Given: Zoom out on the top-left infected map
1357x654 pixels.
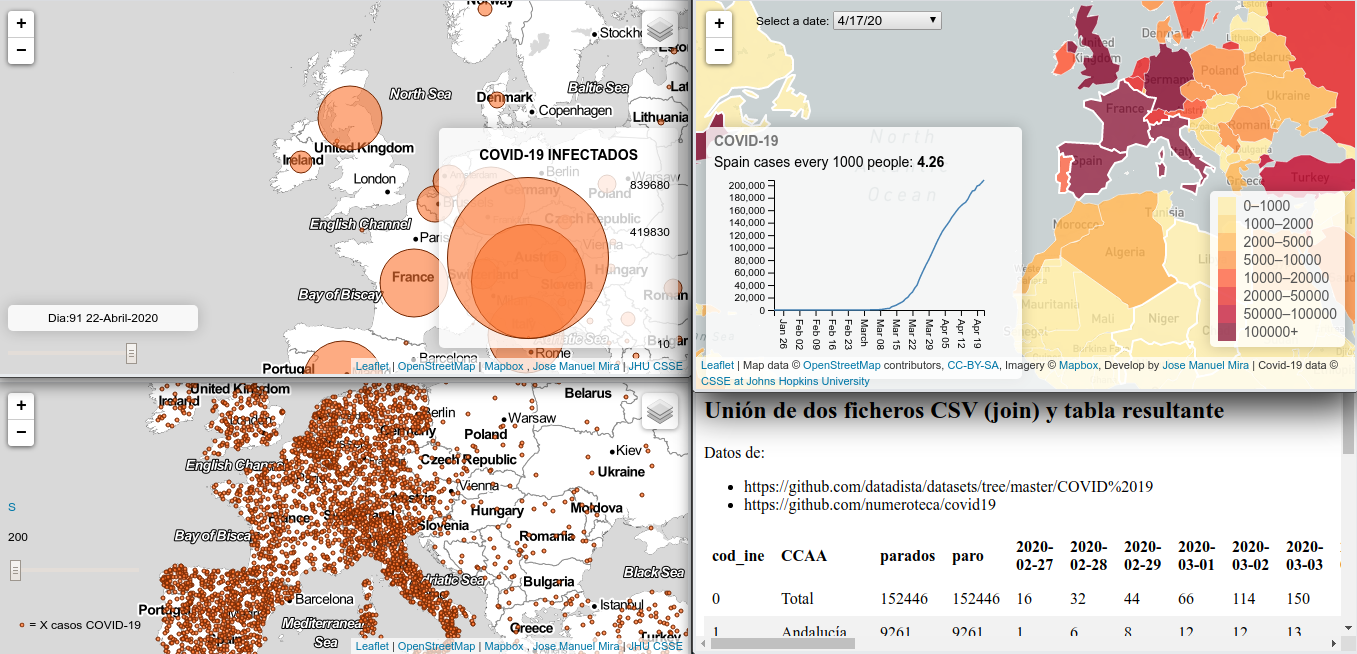Looking at the screenshot, I should [21, 50].
